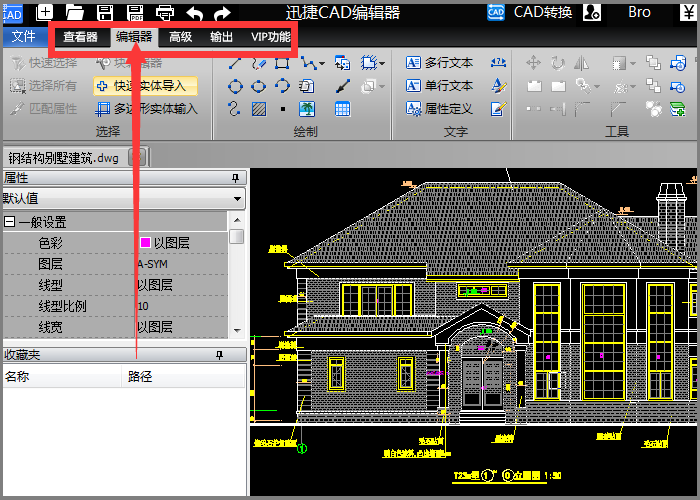The width and height of the screenshot is (700, 500).
Task: Open the text style icon with pencil
Action: click(498, 86)
